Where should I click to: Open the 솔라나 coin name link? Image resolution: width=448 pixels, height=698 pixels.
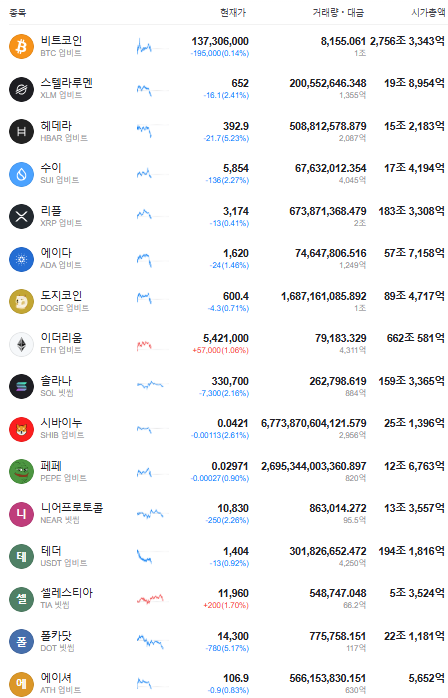click(x=56, y=381)
